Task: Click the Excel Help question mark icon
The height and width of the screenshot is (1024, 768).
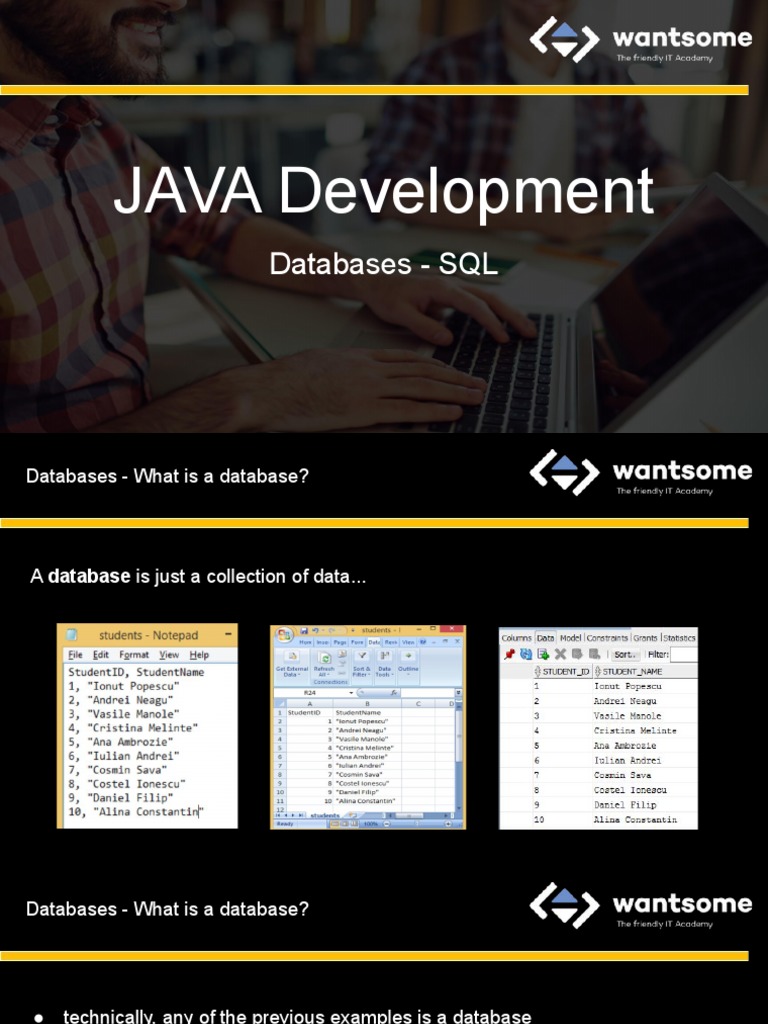Action: click(423, 642)
